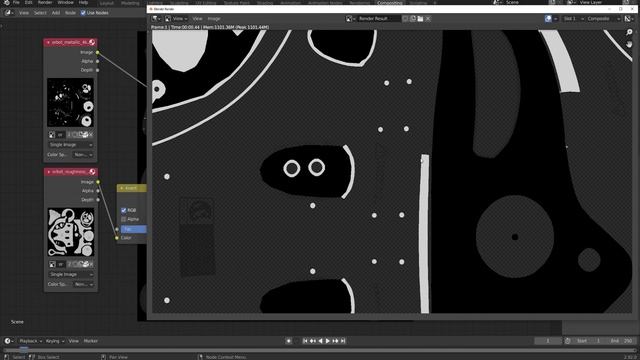This screenshot has height=360, width=640.
Task: Open the Composite pass dropdown
Action: click(603, 19)
